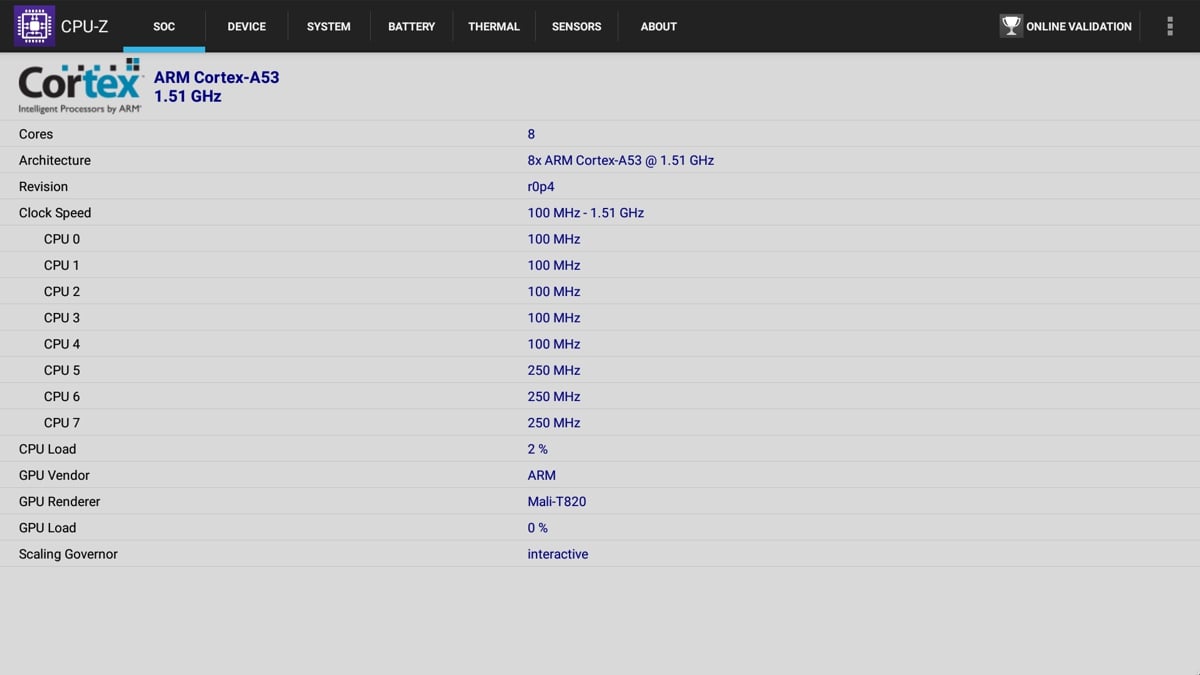Open the BATTERY tab
1200x675 pixels.
pos(411,27)
